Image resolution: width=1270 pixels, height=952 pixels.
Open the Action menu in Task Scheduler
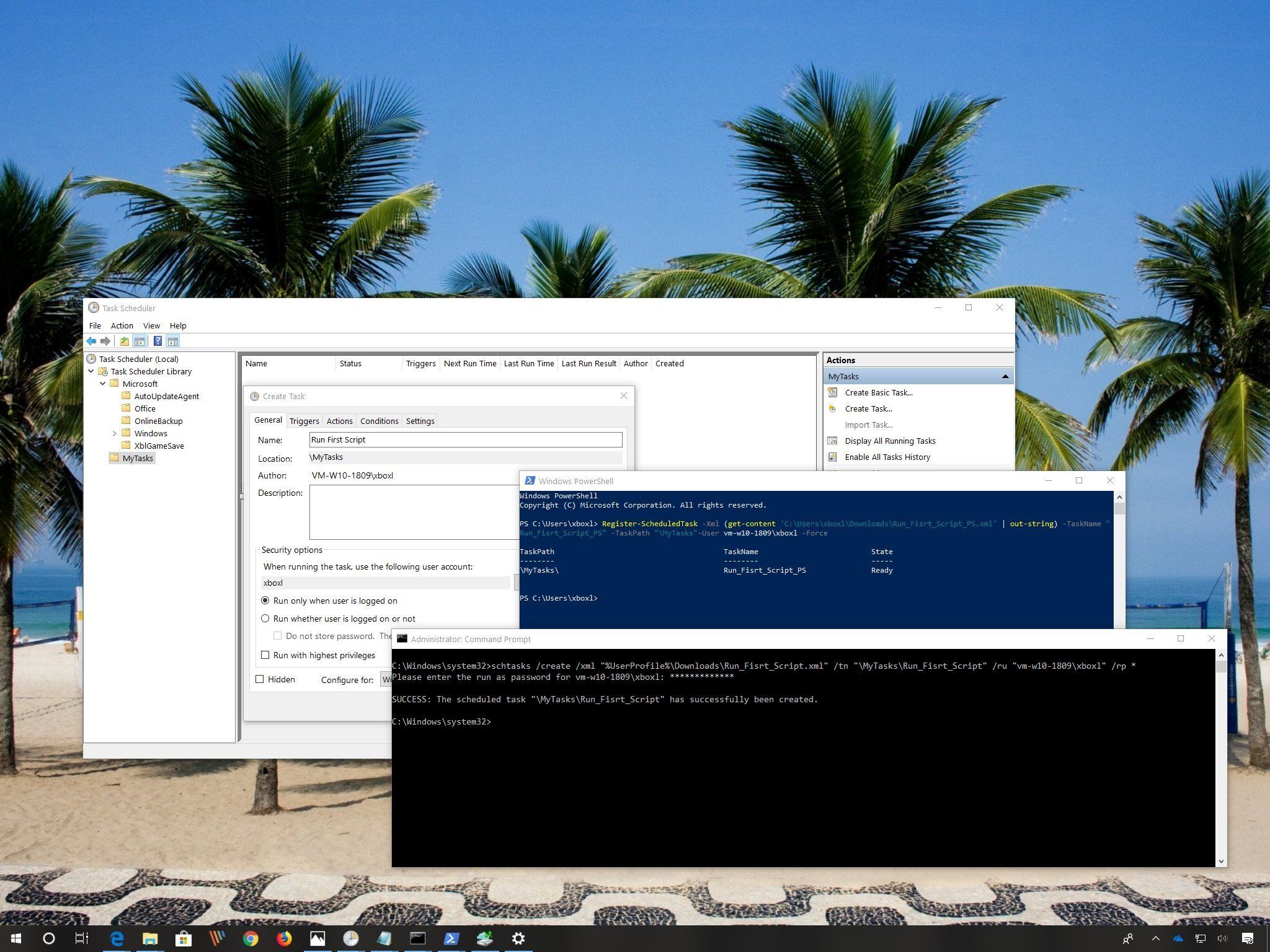pos(122,325)
